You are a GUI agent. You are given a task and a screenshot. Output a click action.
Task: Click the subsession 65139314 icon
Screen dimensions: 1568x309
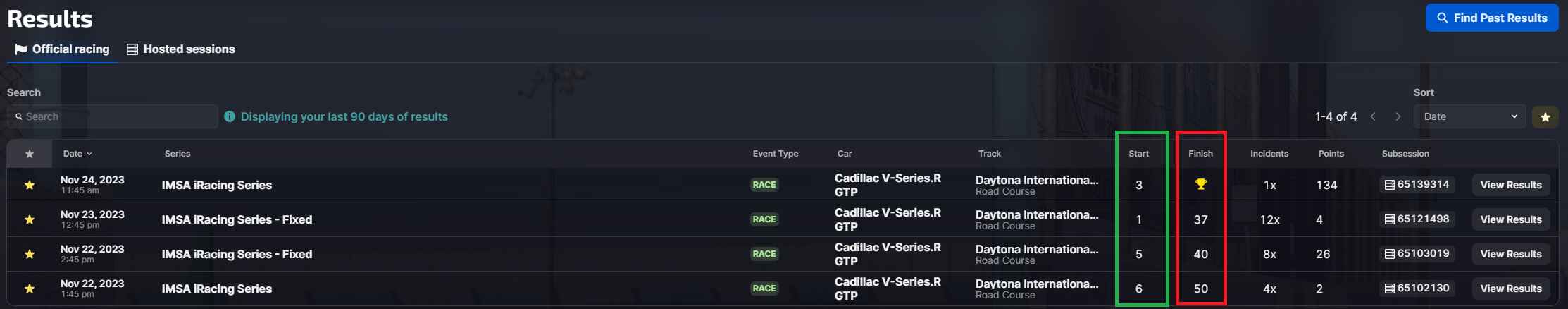1390,185
